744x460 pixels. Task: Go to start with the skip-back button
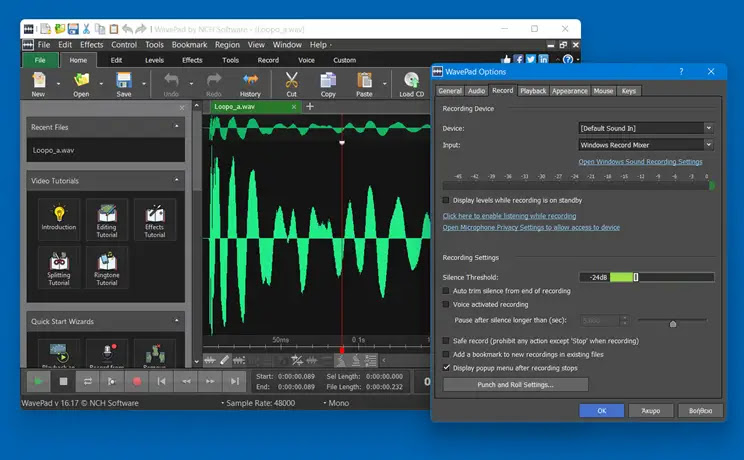coord(161,381)
